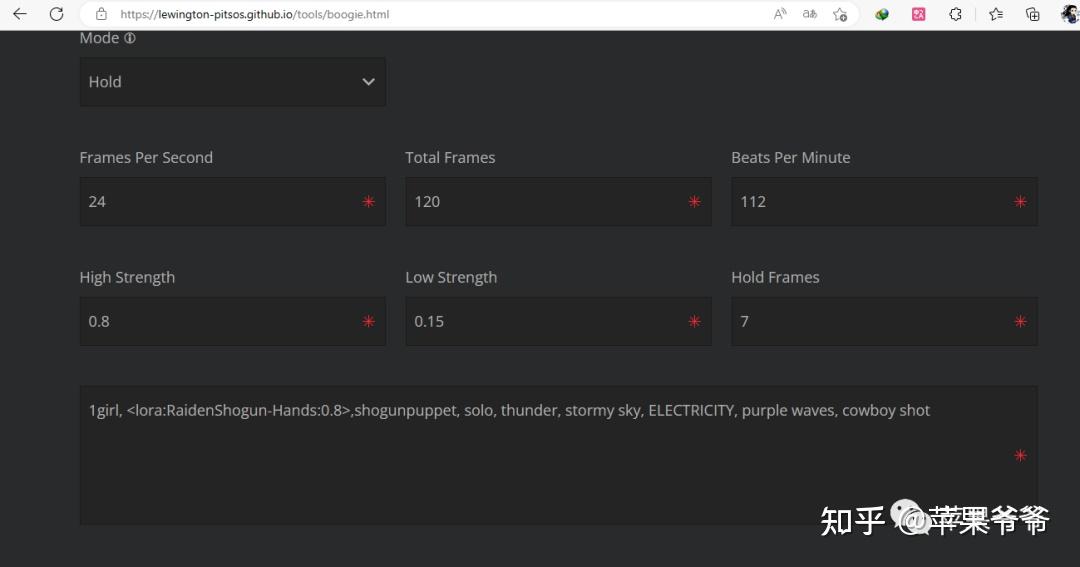Focus the Total Frames input
Screen dimensions: 1080x567
pyautogui.click(x=546, y=201)
